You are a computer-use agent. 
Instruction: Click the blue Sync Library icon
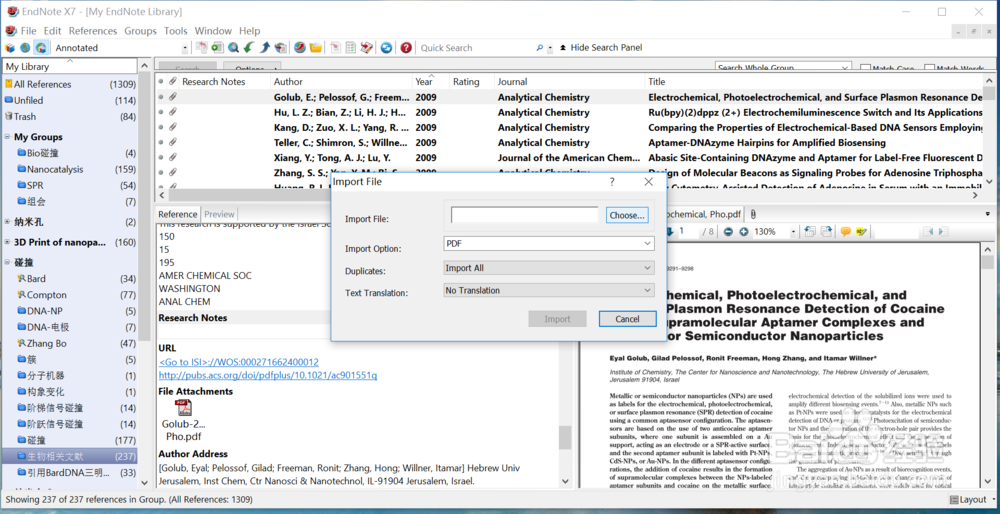click(x=386, y=48)
